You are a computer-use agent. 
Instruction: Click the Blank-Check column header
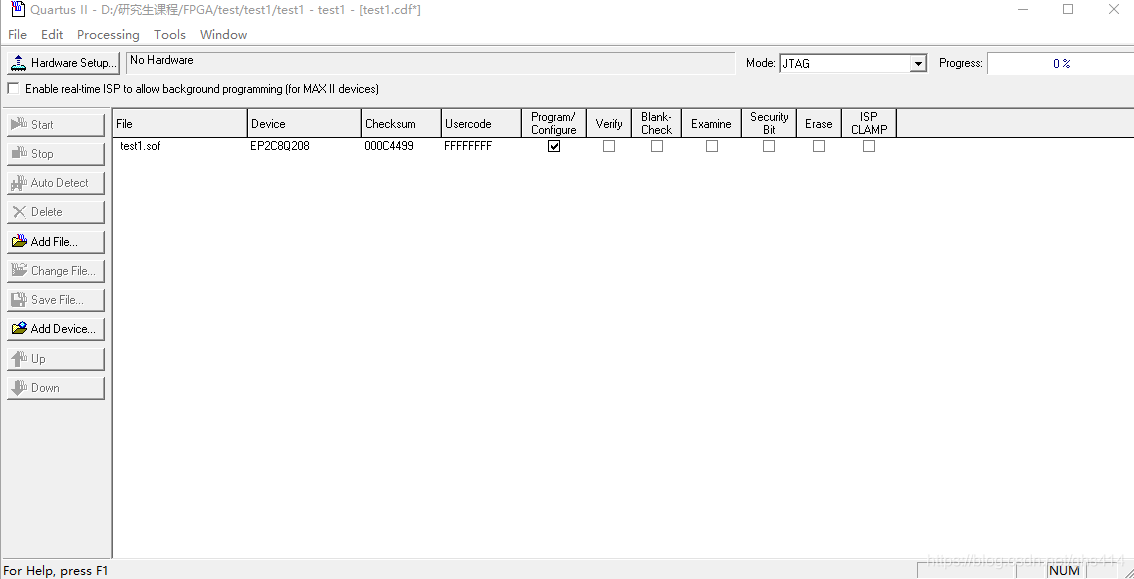point(657,124)
